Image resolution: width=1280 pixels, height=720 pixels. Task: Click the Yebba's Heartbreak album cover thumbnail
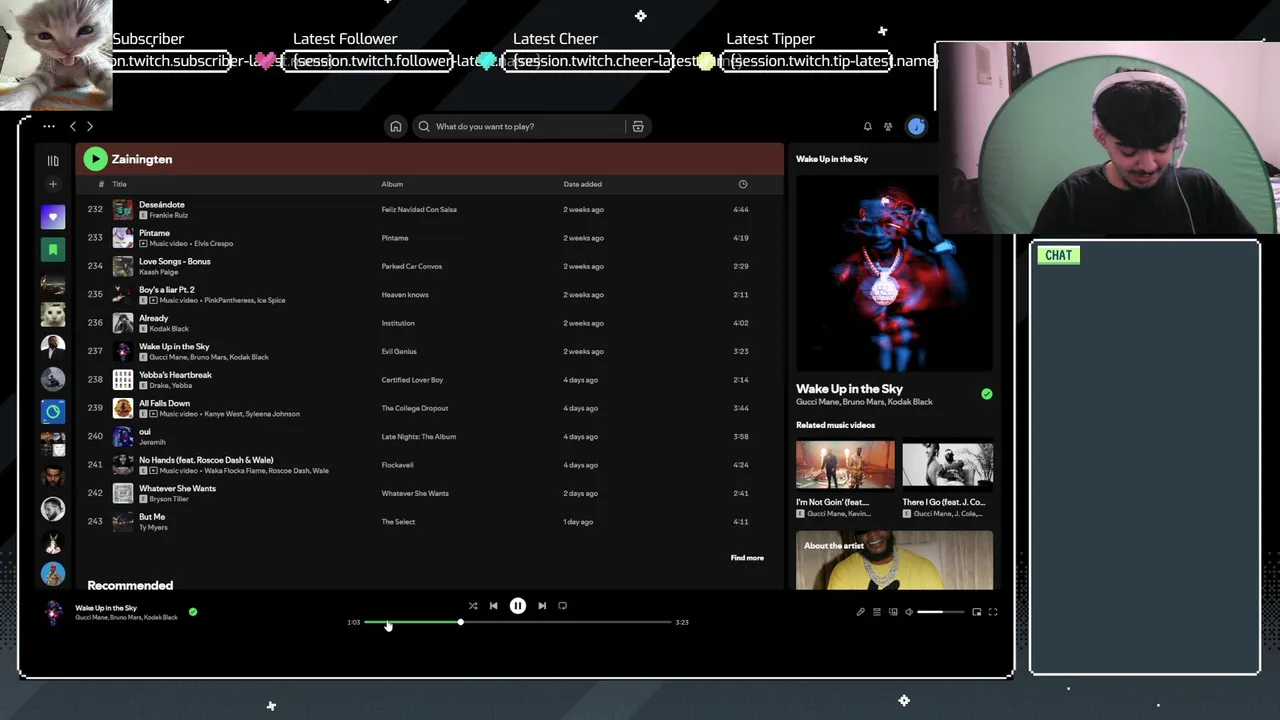(122, 380)
